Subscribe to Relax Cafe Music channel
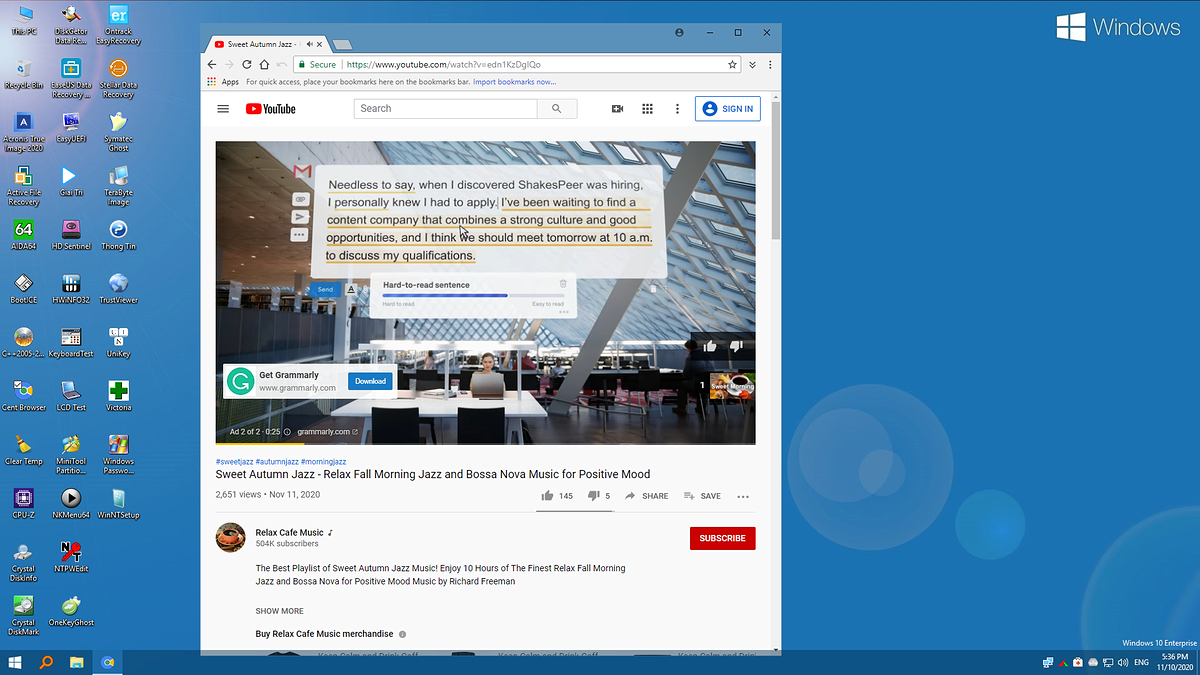Screen dimensions: 1200x675 pyautogui.click(x=722, y=538)
